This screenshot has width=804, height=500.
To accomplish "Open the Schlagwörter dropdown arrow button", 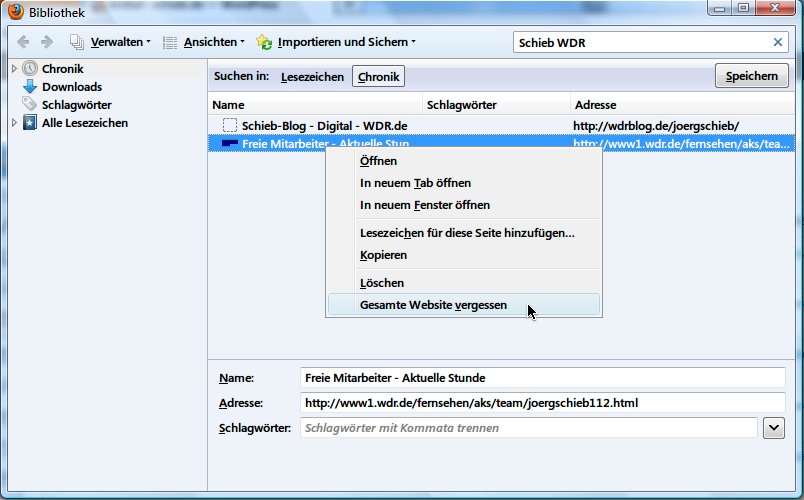I will coord(774,428).
